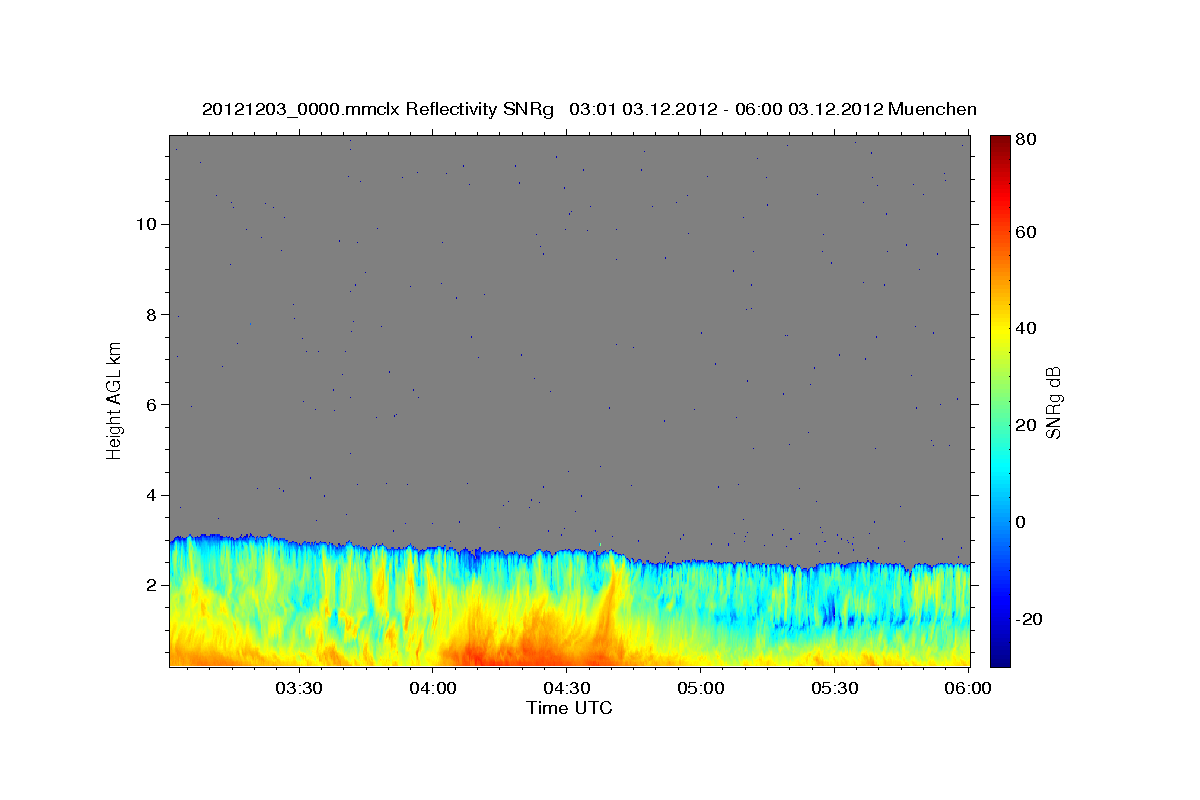
Task: Pick the dark blue bottom of colorbar
Action: (1000, 660)
